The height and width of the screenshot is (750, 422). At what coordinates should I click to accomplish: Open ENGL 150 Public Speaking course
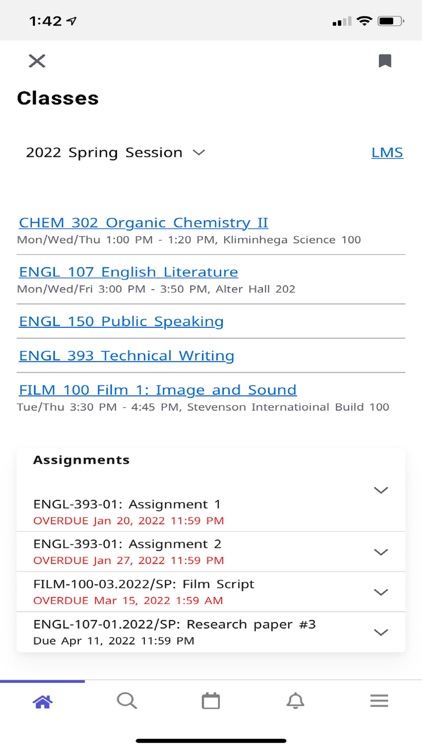121,321
